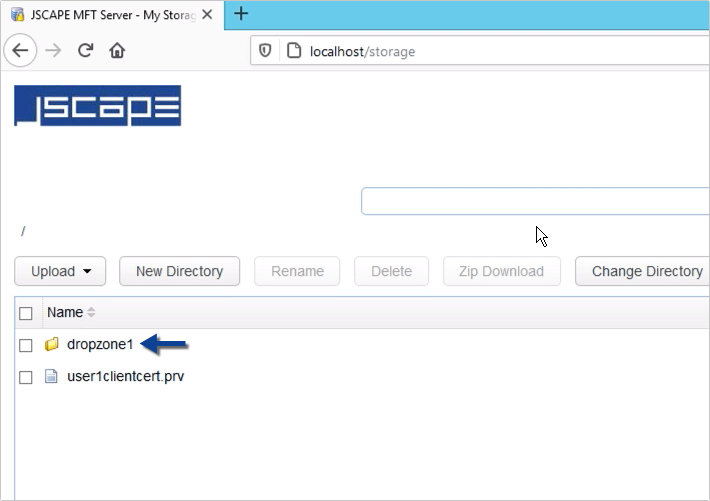Click the page info icon beside URL
Viewport: 710px width, 501px height.
294,50
